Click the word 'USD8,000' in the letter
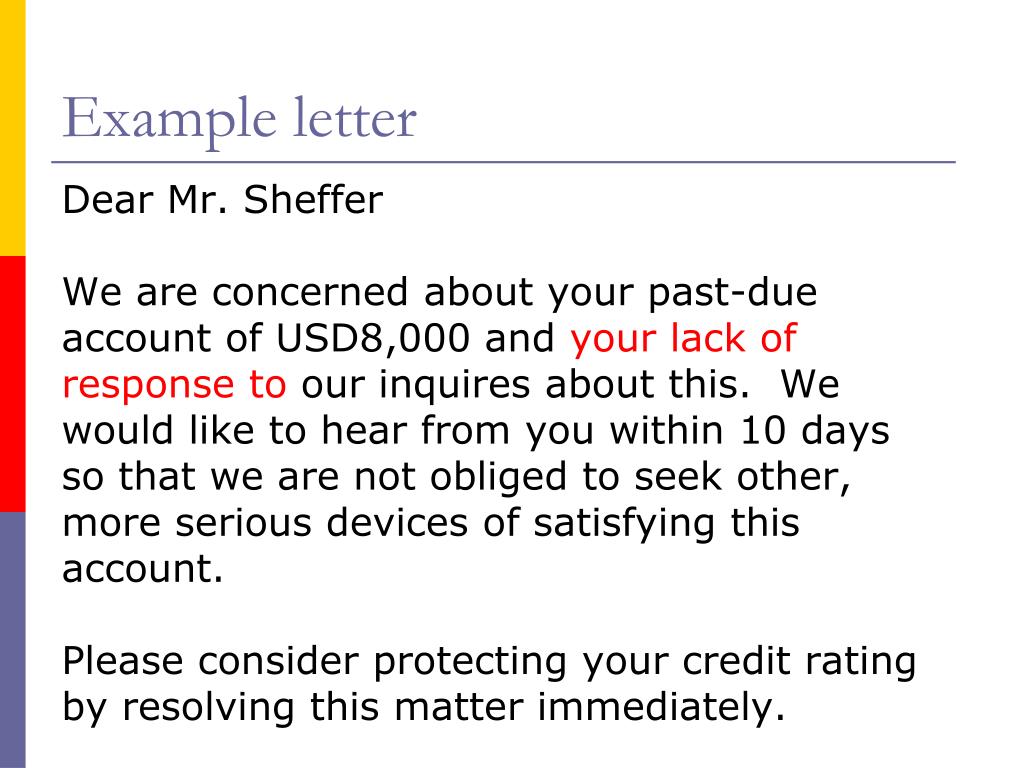 [373, 339]
